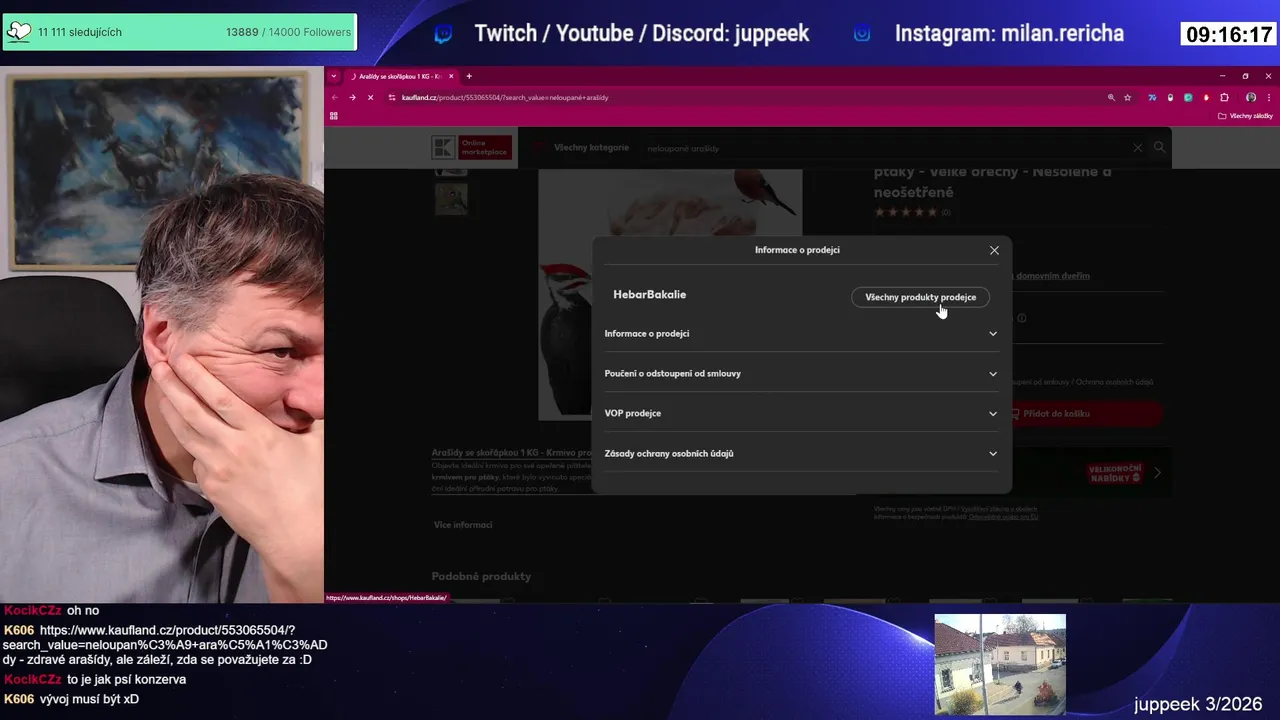
Task: Click the Twitch logo in the stream header
Action: (443, 34)
